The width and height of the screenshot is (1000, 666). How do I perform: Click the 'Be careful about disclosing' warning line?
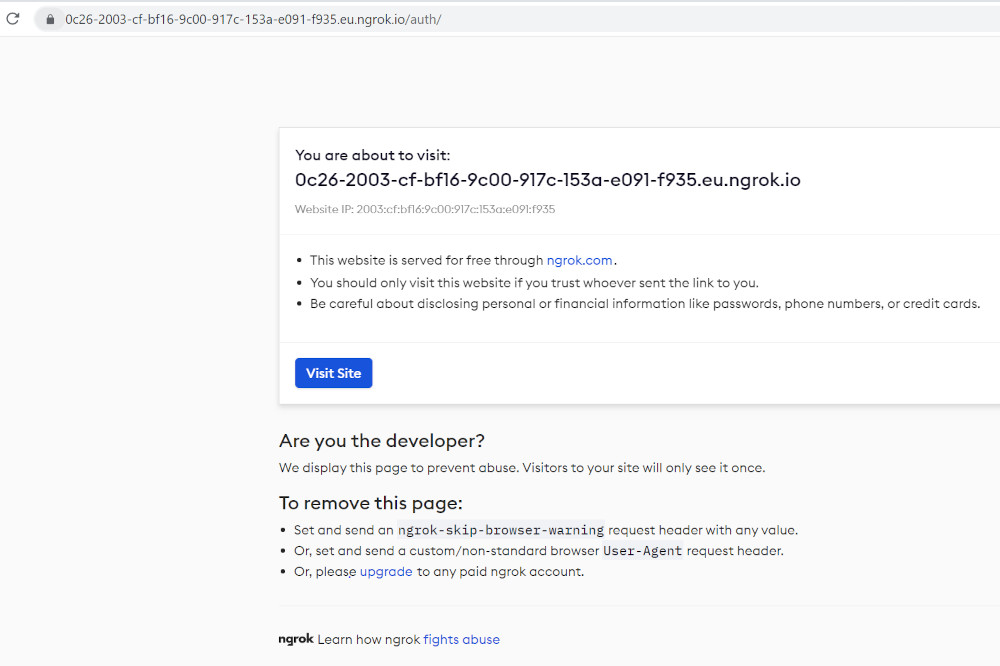645,304
